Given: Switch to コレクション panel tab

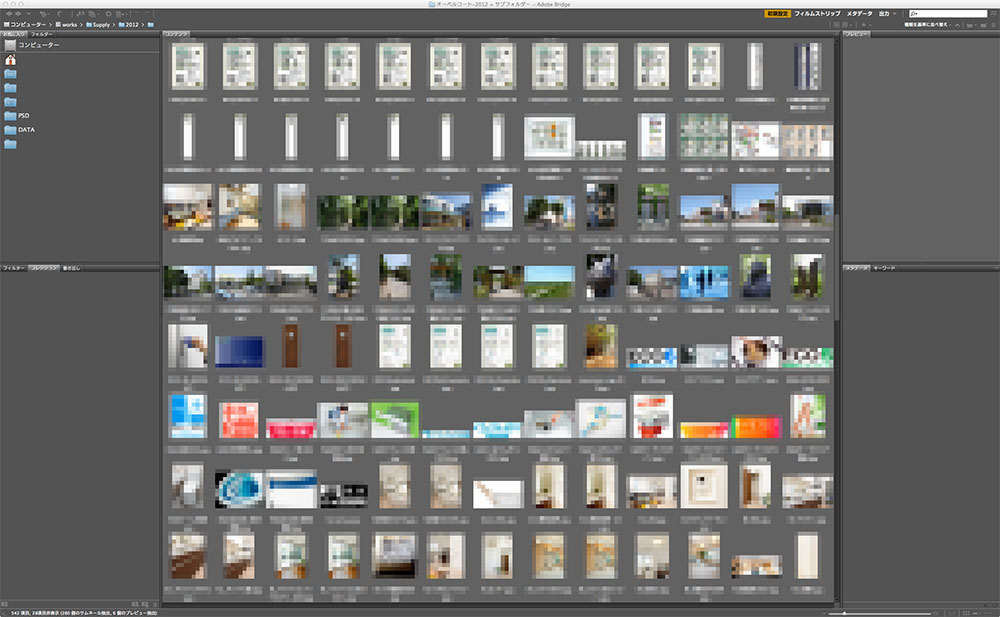Looking at the screenshot, I should pos(44,268).
